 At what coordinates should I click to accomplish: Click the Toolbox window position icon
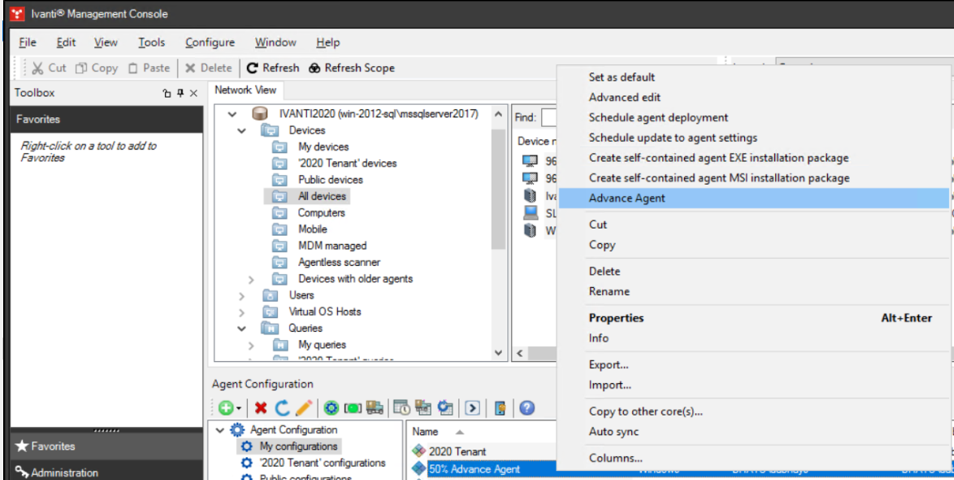pos(167,93)
